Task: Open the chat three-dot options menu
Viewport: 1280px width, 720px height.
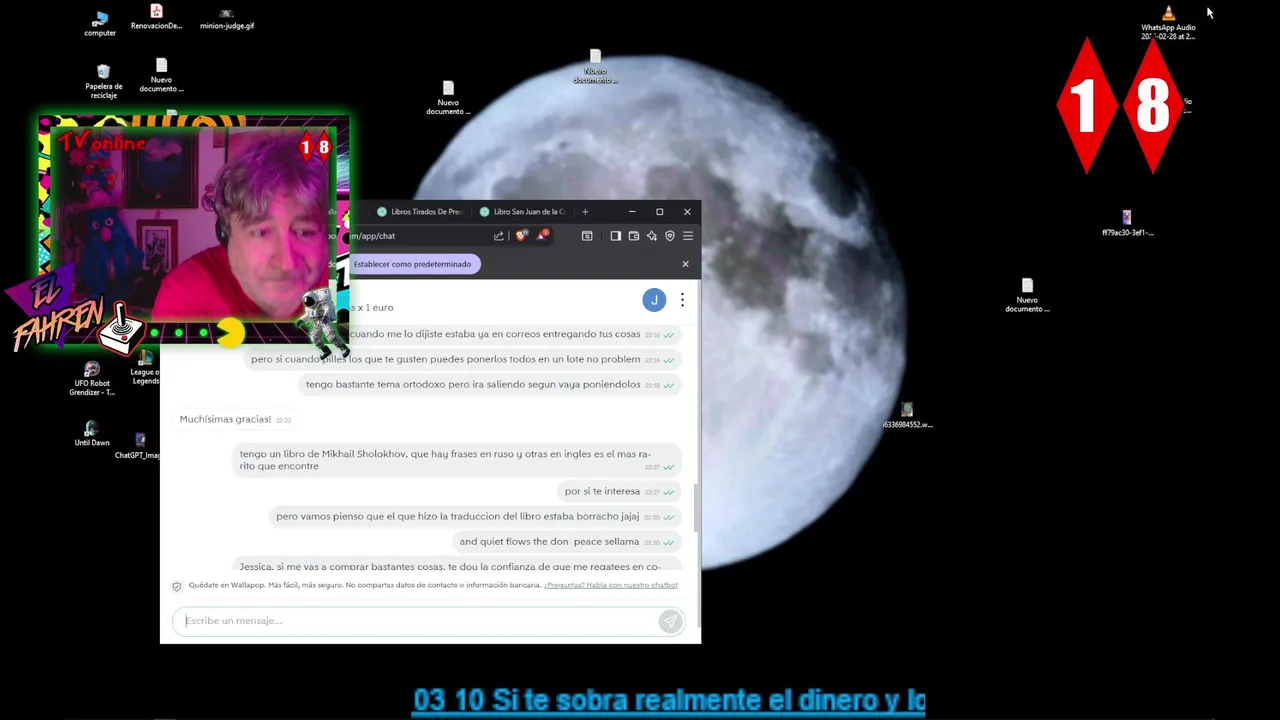Action: pos(682,300)
